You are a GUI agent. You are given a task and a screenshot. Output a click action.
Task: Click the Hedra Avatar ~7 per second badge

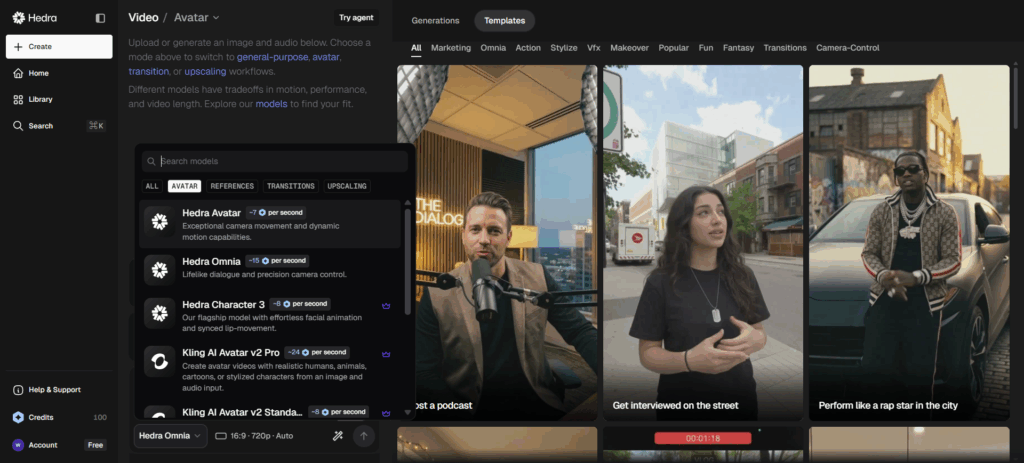tap(276, 213)
